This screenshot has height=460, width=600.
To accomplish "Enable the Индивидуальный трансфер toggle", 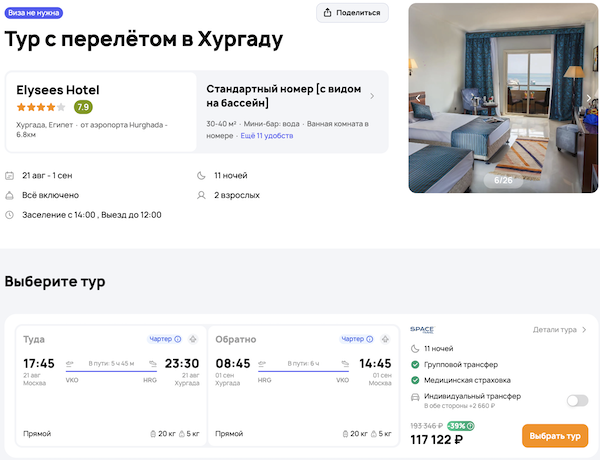I will 576,400.
